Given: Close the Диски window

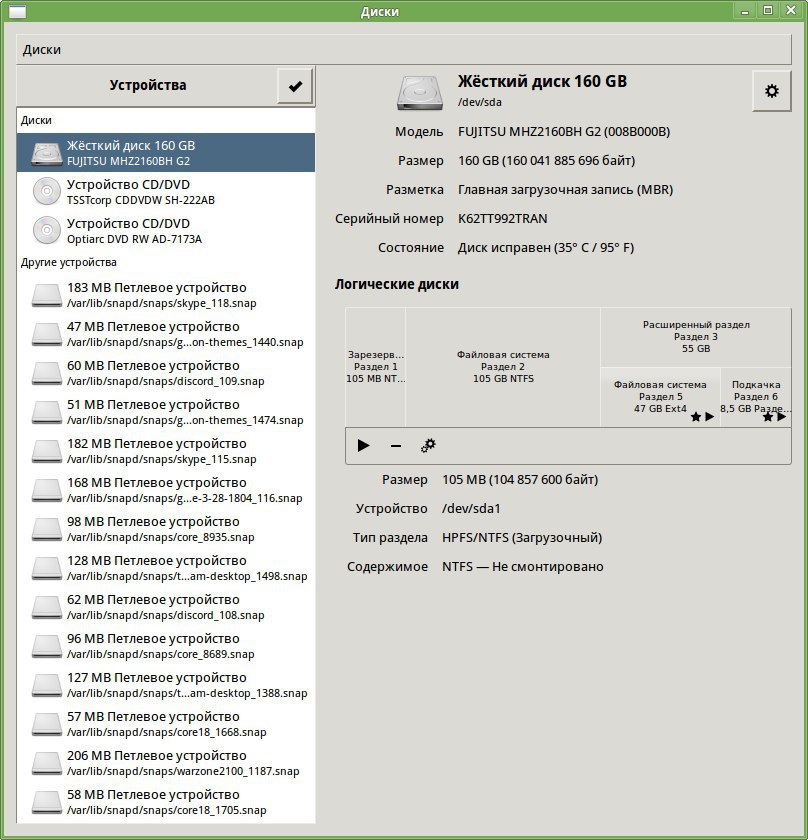Looking at the screenshot, I should tap(791, 10).
